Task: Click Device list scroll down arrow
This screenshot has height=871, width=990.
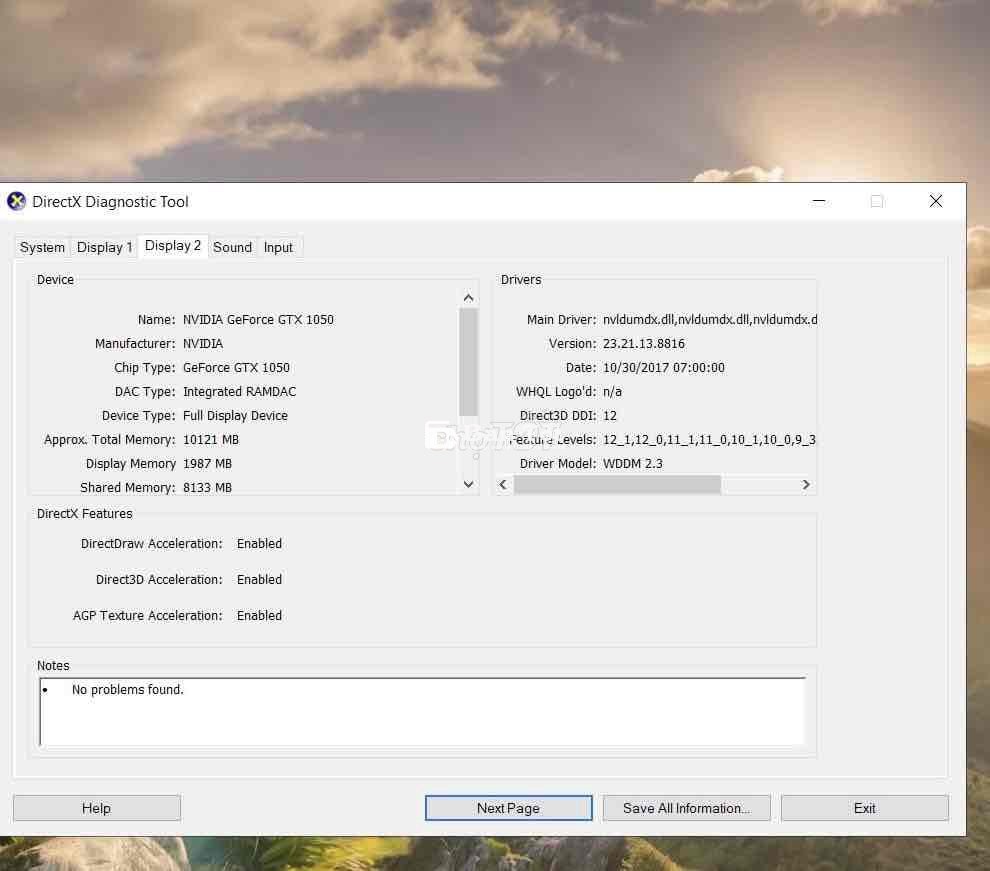Action: click(x=468, y=484)
